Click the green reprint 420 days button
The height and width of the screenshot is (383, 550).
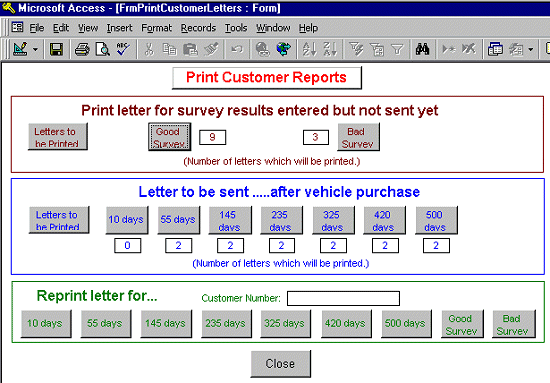(x=346, y=323)
